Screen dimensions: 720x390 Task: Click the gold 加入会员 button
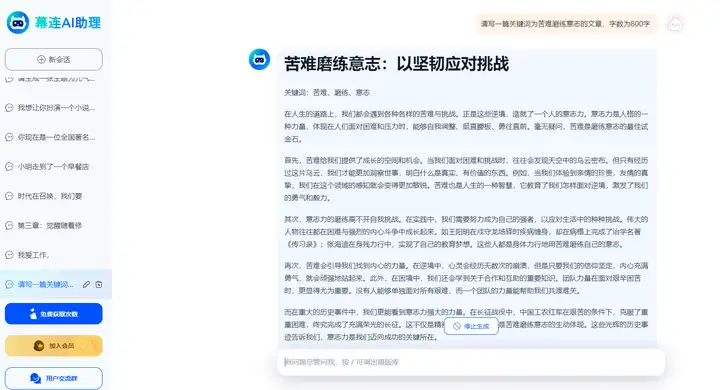coord(54,345)
